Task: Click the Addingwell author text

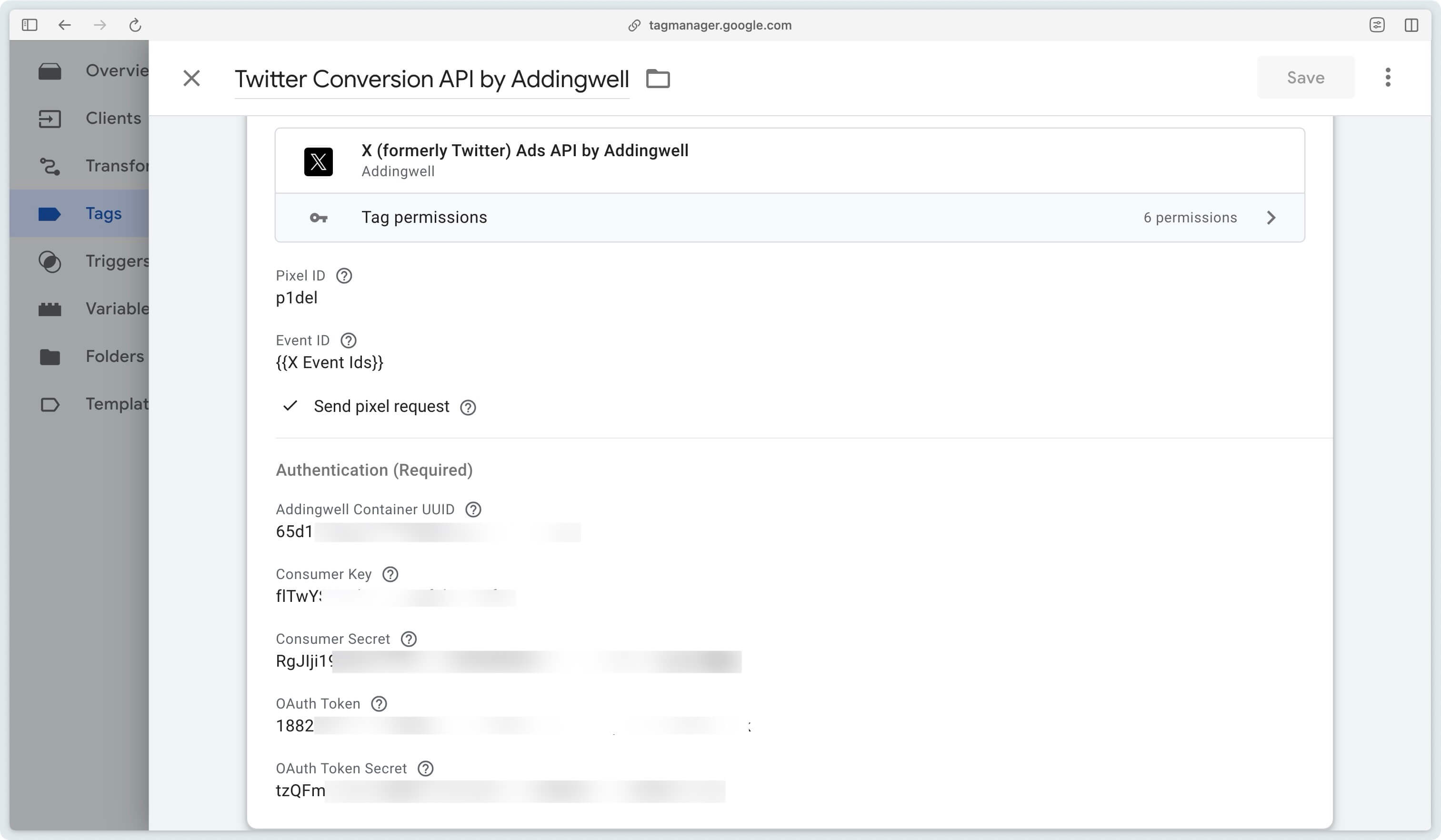Action: pyautogui.click(x=398, y=171)
